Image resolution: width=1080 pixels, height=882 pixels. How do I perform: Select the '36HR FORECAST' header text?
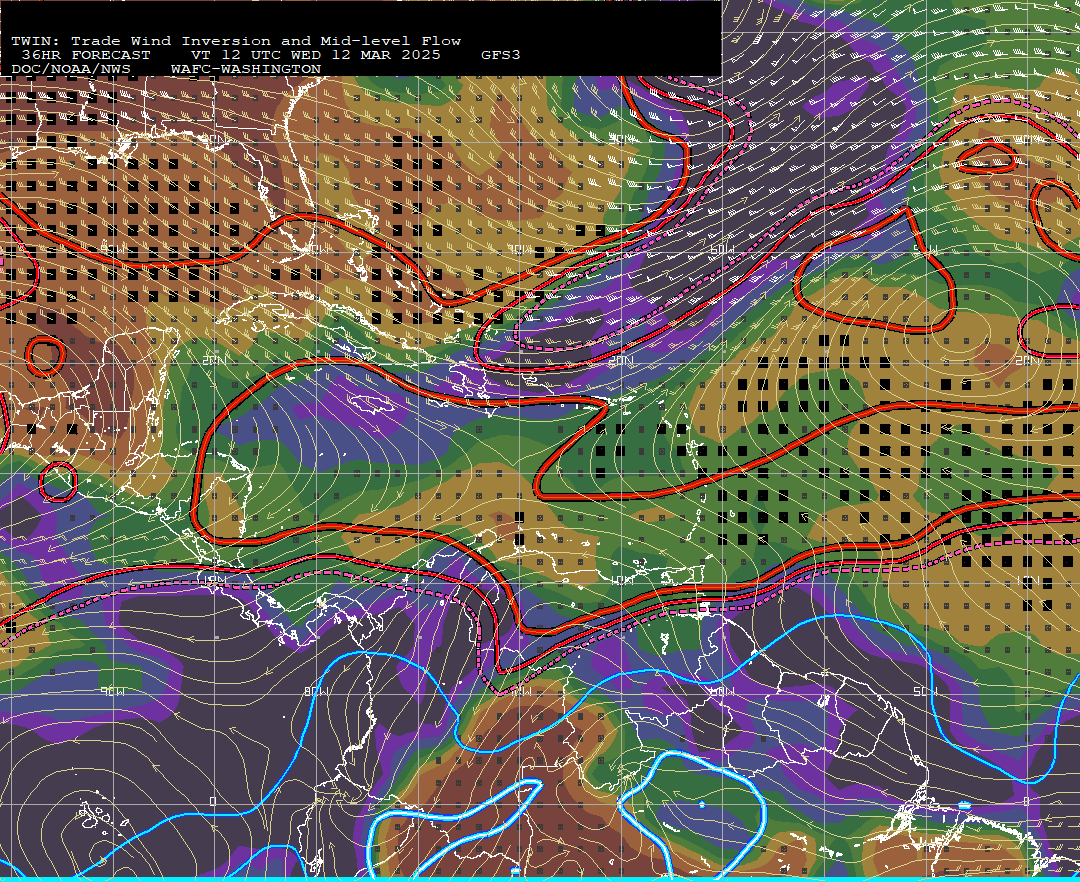(x=85, y=55)
